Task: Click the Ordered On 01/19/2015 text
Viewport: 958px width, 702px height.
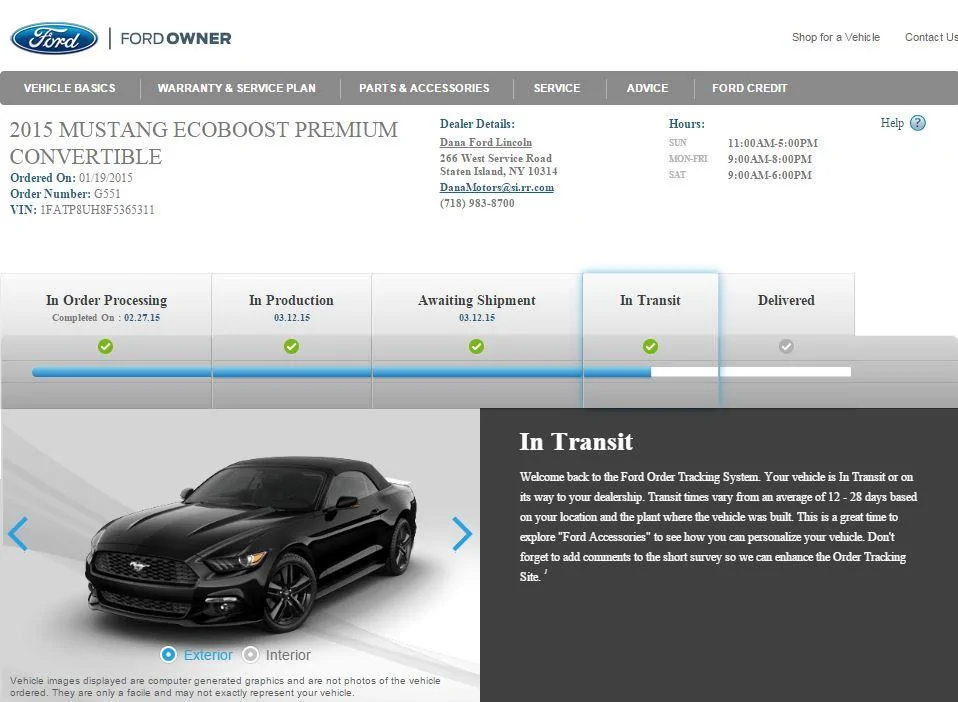Action: coord(71,178)
